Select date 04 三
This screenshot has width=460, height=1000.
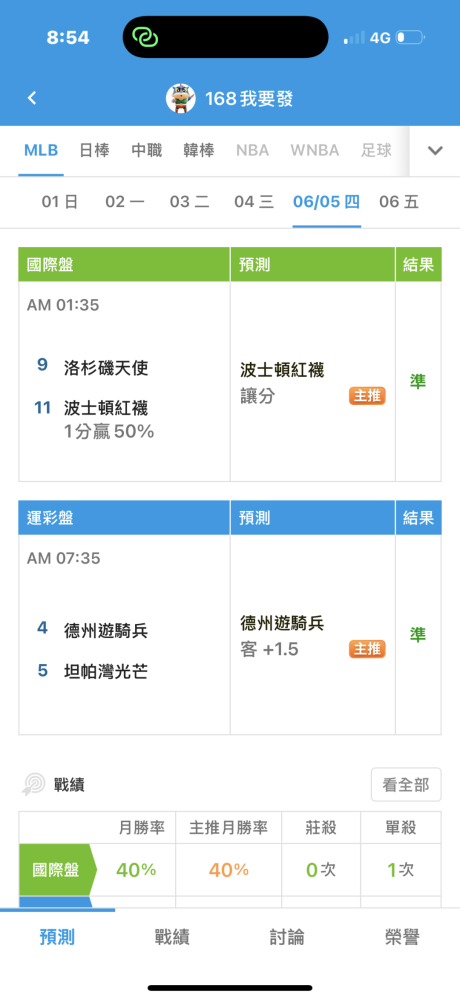(x=254, y=202)
